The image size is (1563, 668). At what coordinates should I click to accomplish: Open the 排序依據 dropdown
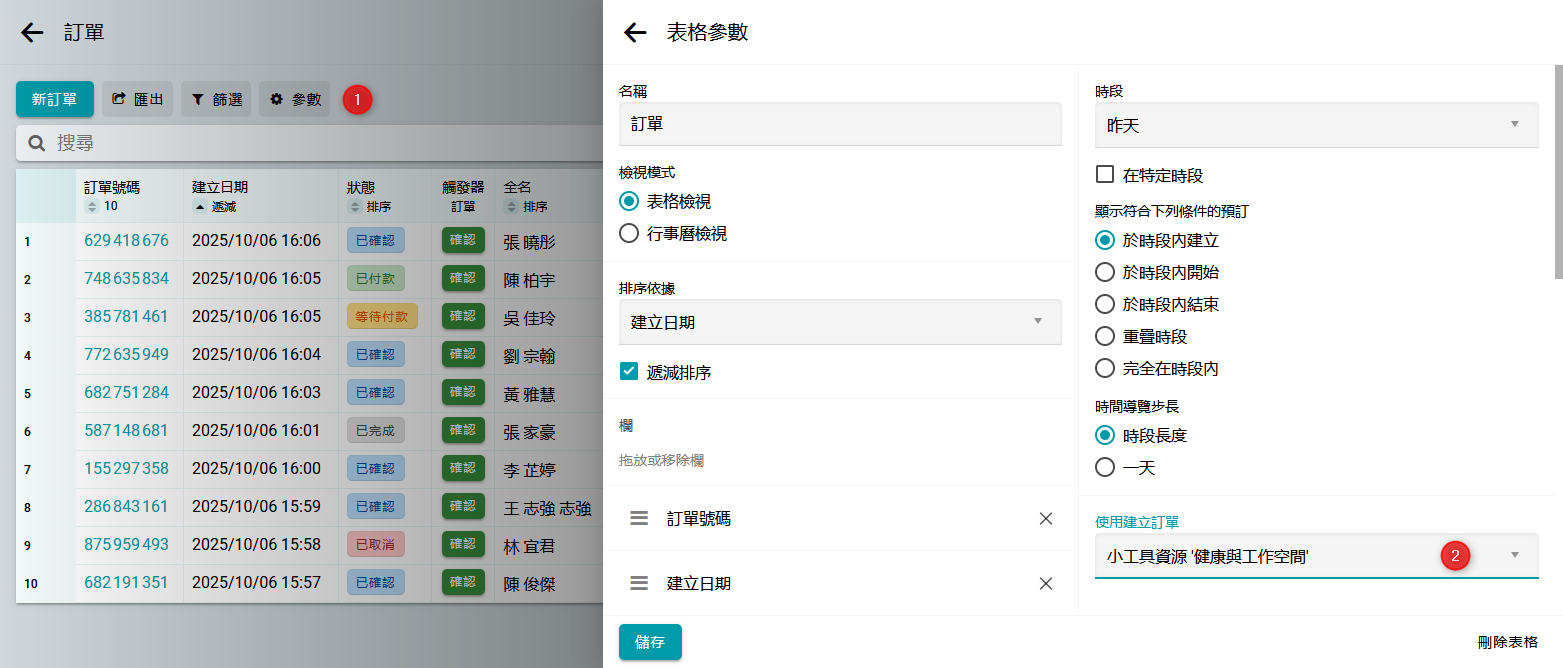point(839,322)
